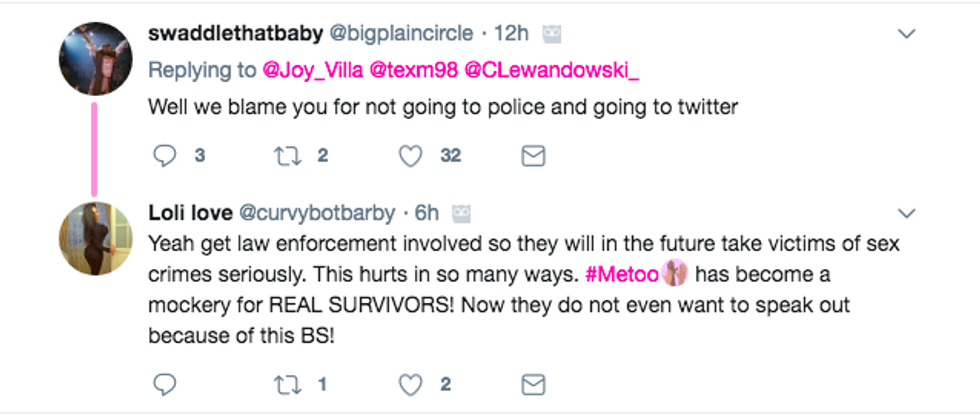
Task: Open the #Metoo hashtag
Action: tap(622, 274)
